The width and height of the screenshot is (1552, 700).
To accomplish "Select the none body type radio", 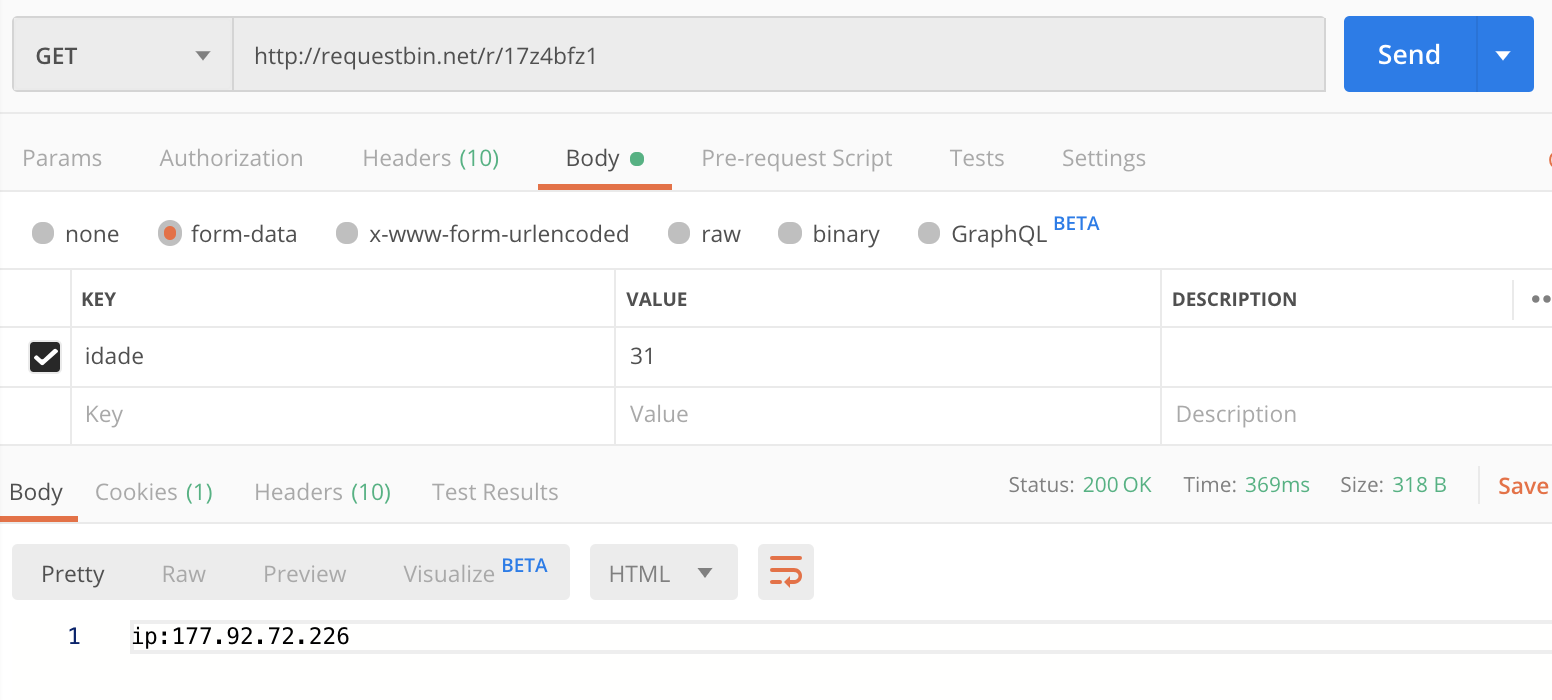I will [43, 234].
